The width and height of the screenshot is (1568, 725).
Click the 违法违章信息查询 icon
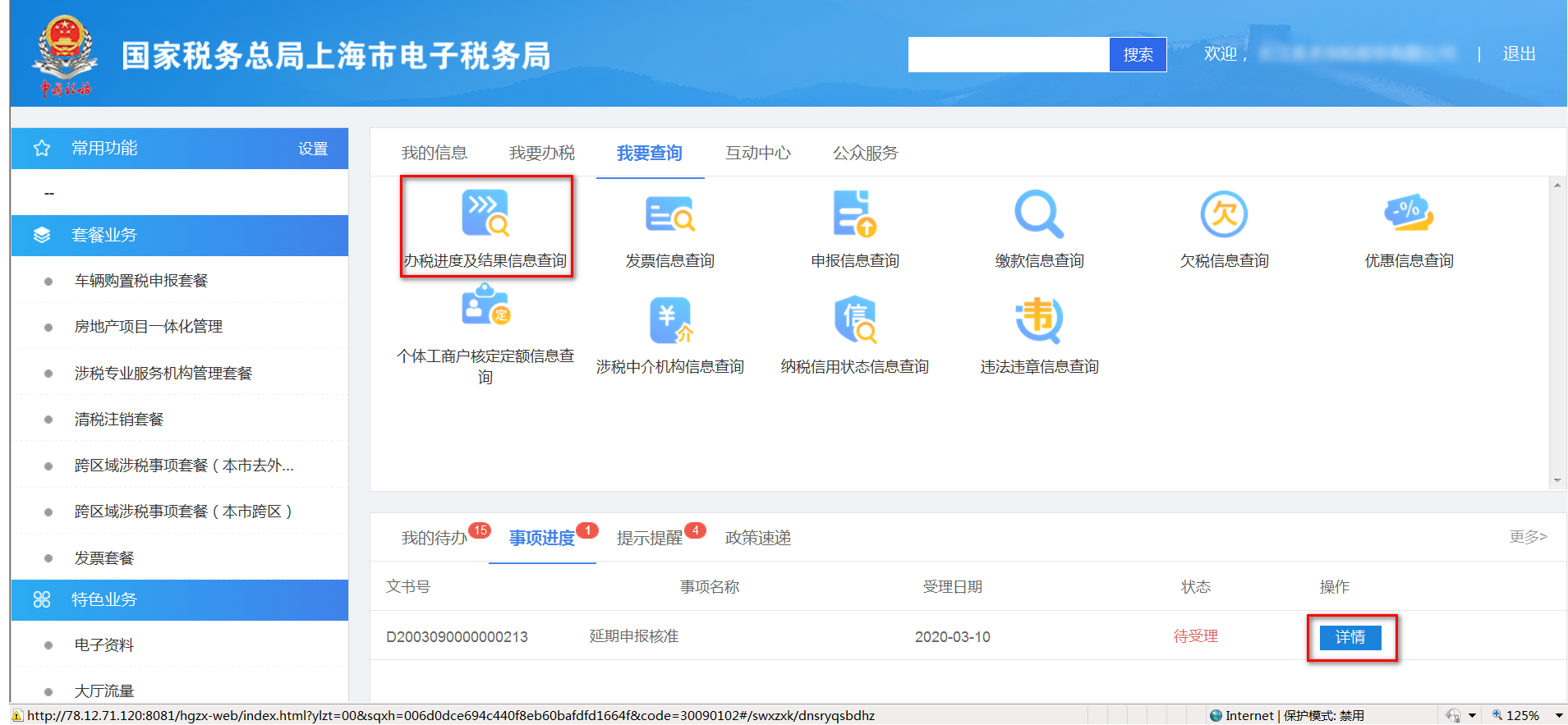coord(1039,319)
